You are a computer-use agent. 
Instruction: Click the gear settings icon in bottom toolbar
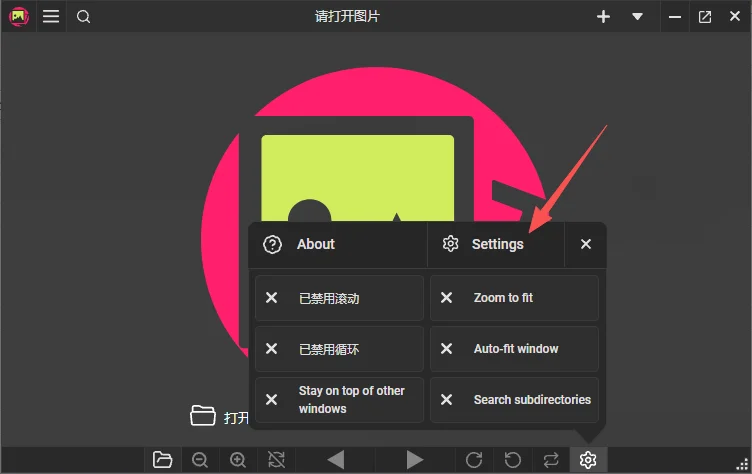[588, 460]
